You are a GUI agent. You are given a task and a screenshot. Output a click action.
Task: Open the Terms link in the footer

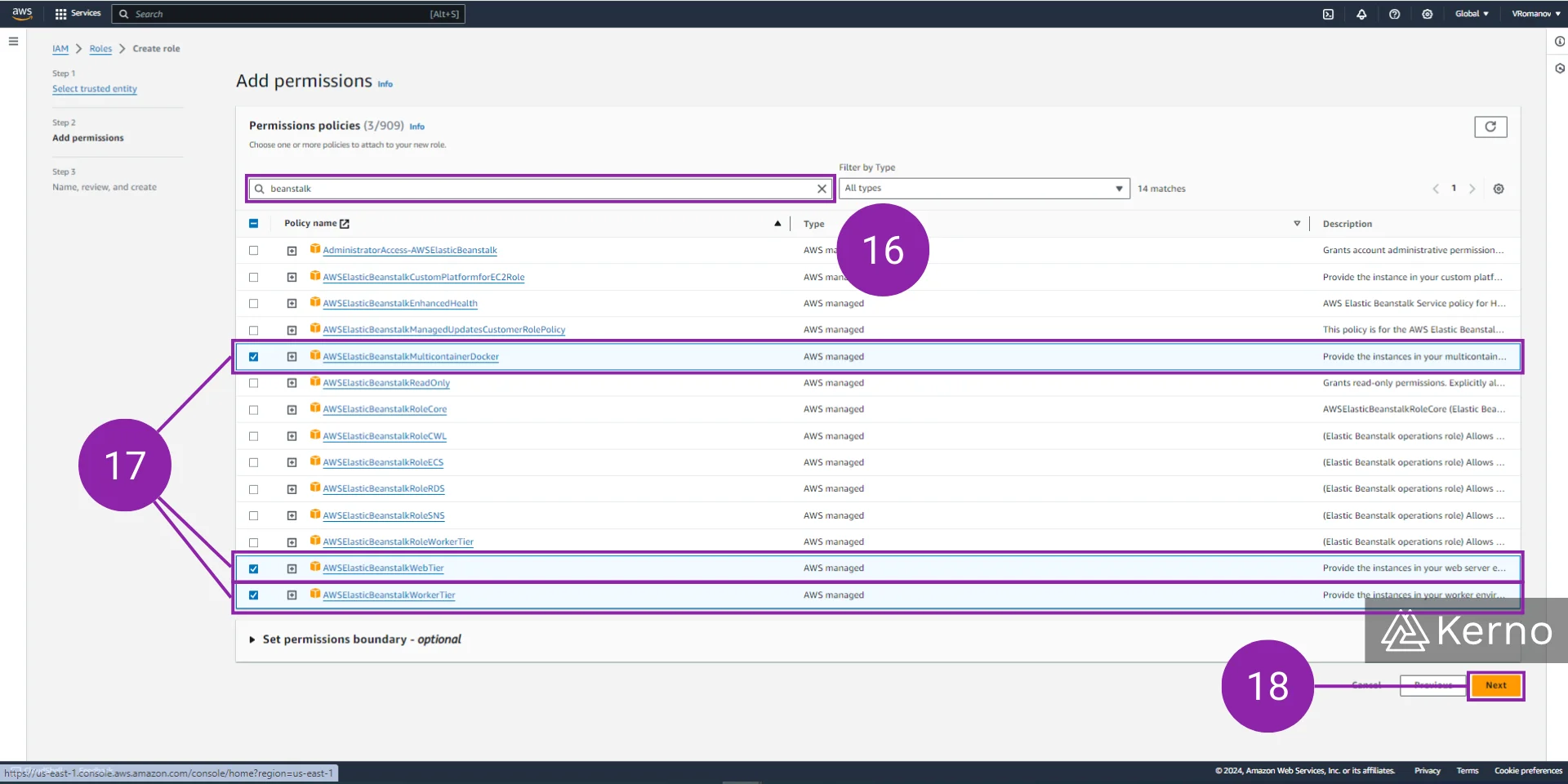1468,771
